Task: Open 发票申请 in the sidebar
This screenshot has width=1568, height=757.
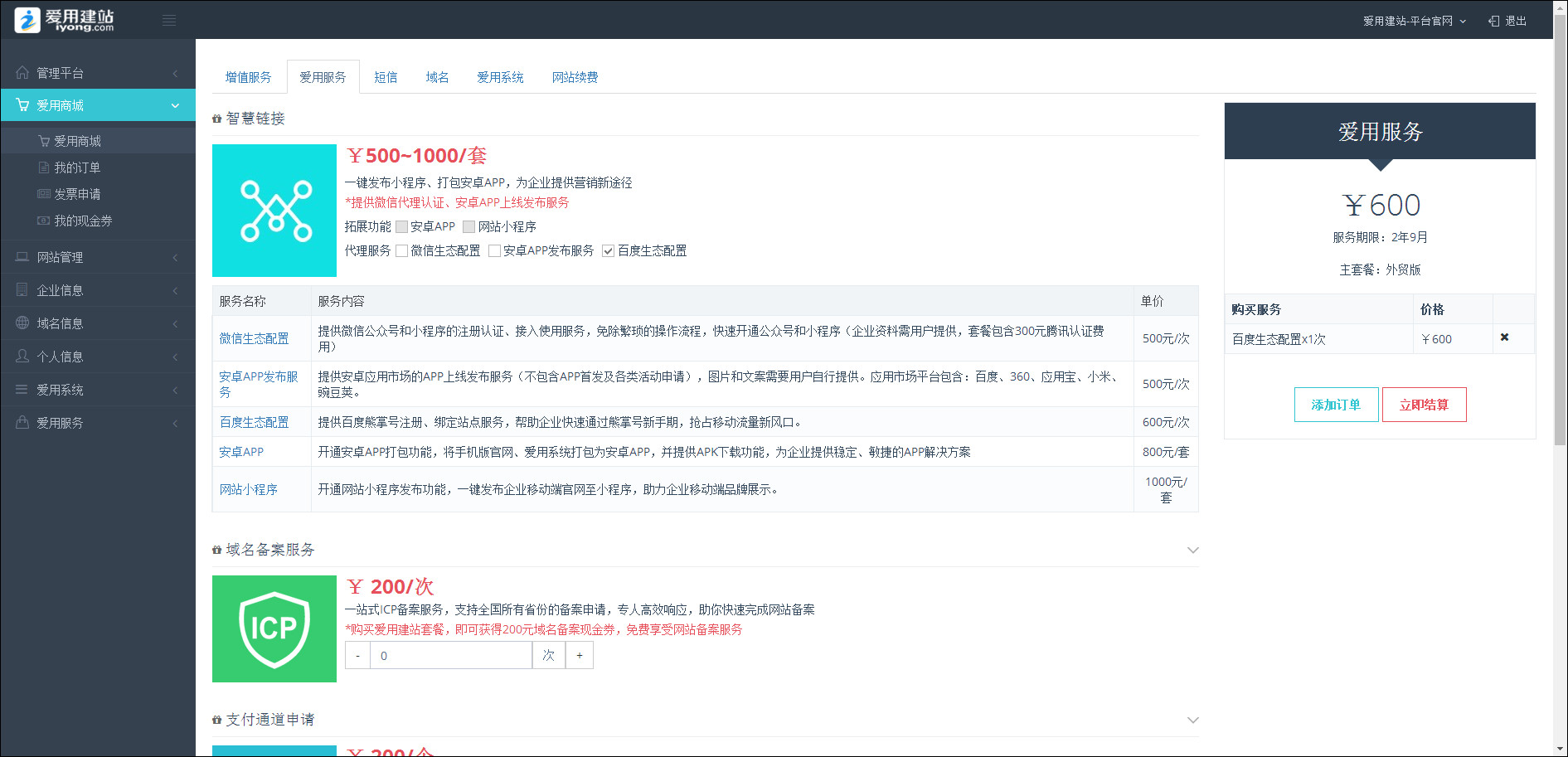Action: tap(77, 194)
